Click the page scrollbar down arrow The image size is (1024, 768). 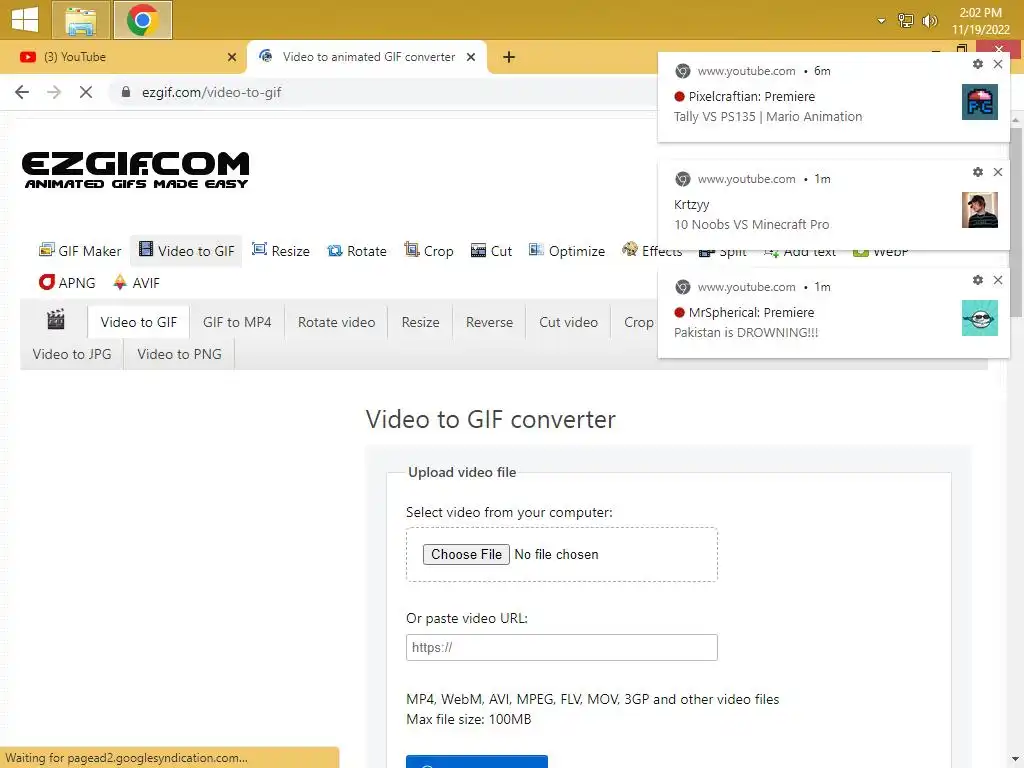(x=1016, y=760)
